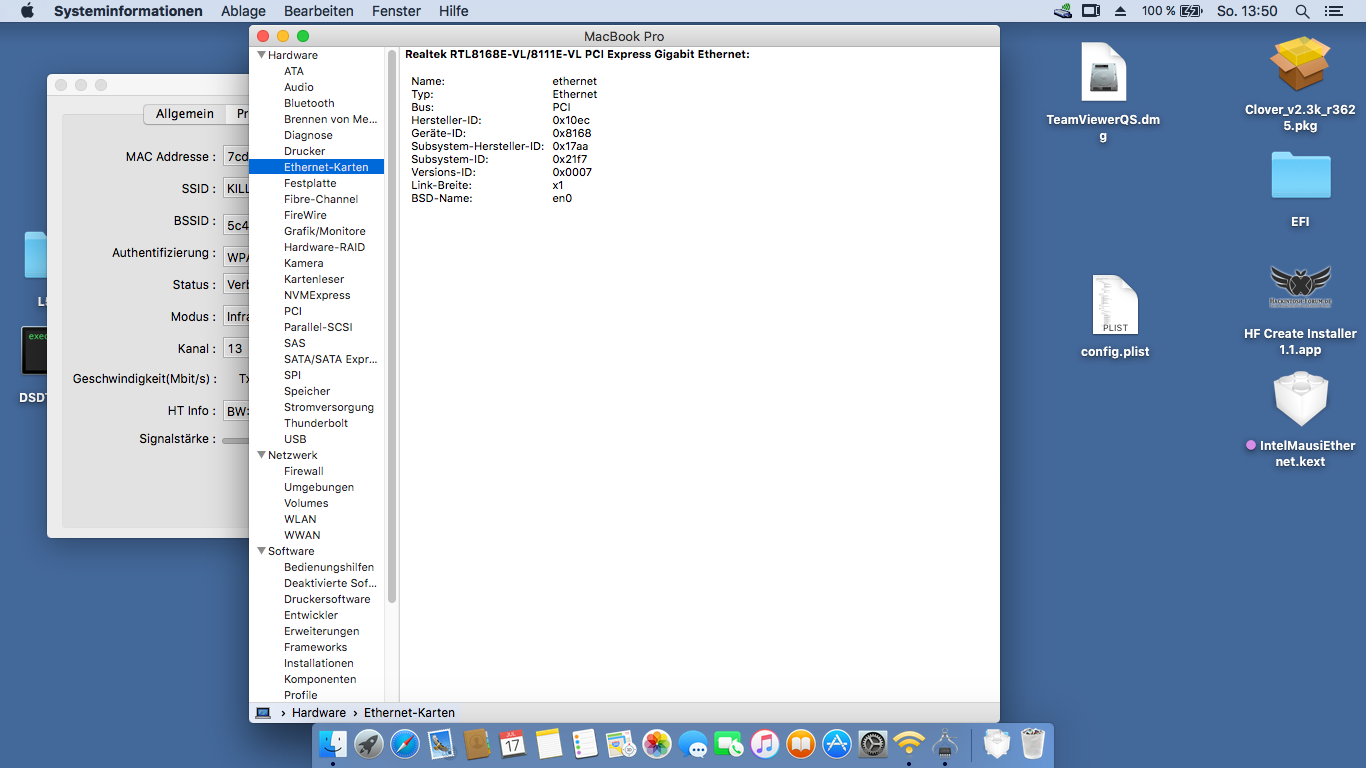Open Reminders list icon in Dock
Screen dimensions: 1366x768
pyautogui.click(x=585, y=744)
